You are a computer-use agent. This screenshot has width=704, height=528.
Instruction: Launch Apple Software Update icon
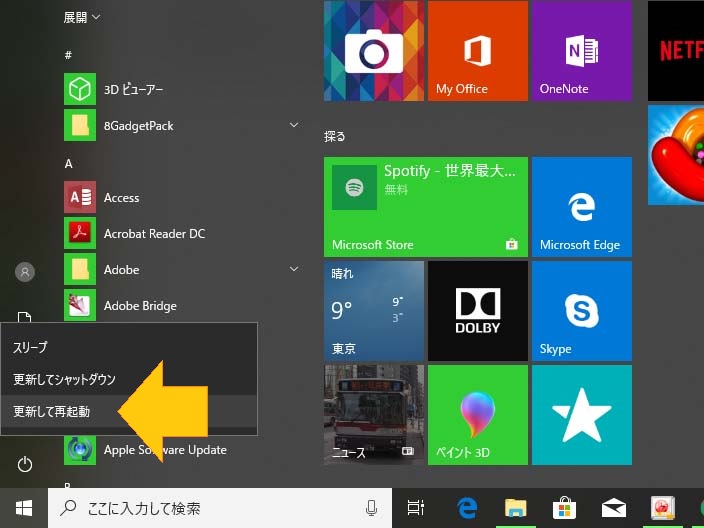[x=80, y=449]
